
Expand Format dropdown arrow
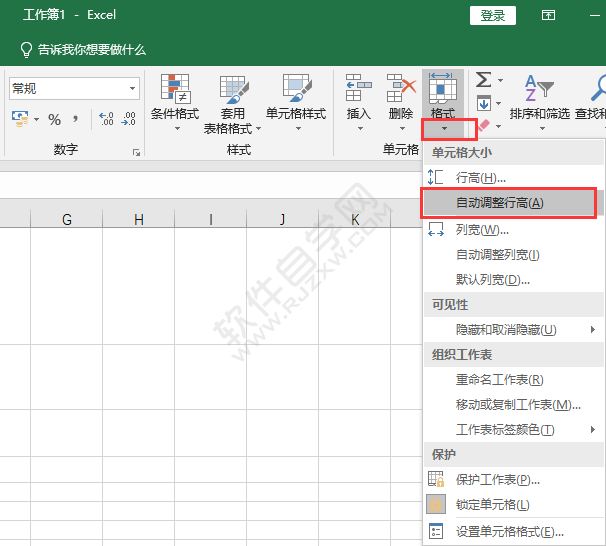(444, 128)
